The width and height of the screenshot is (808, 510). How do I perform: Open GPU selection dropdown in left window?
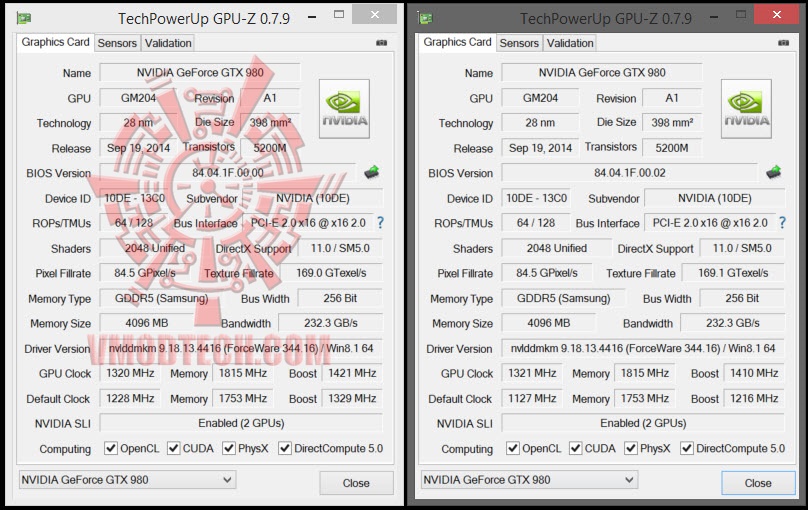[x=127, y=480]
